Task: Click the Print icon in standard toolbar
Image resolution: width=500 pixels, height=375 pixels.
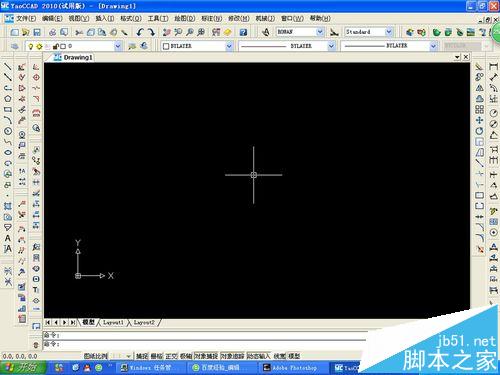Action: [52, 32]
